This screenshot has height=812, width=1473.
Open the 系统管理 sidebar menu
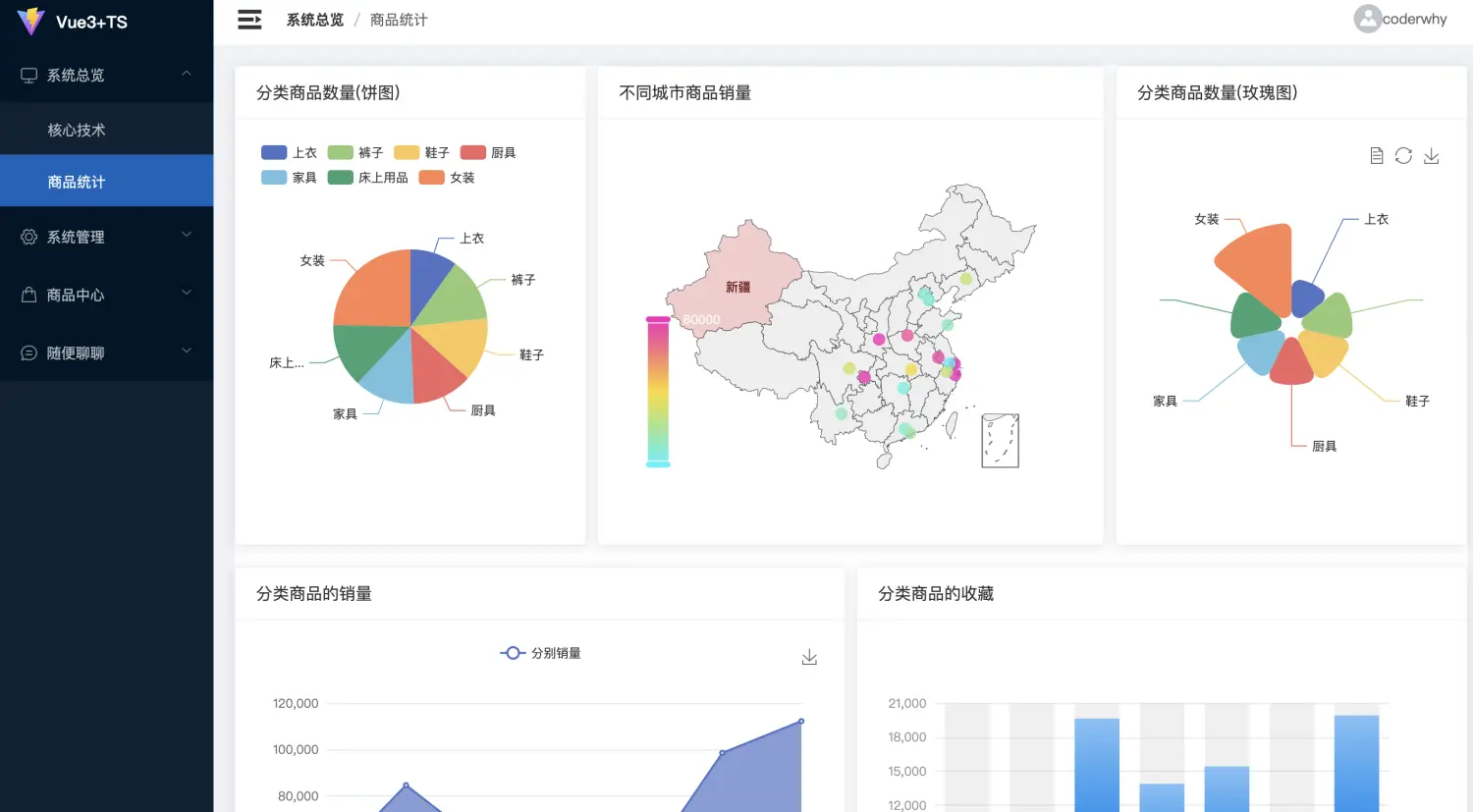(x=106, y=237)
